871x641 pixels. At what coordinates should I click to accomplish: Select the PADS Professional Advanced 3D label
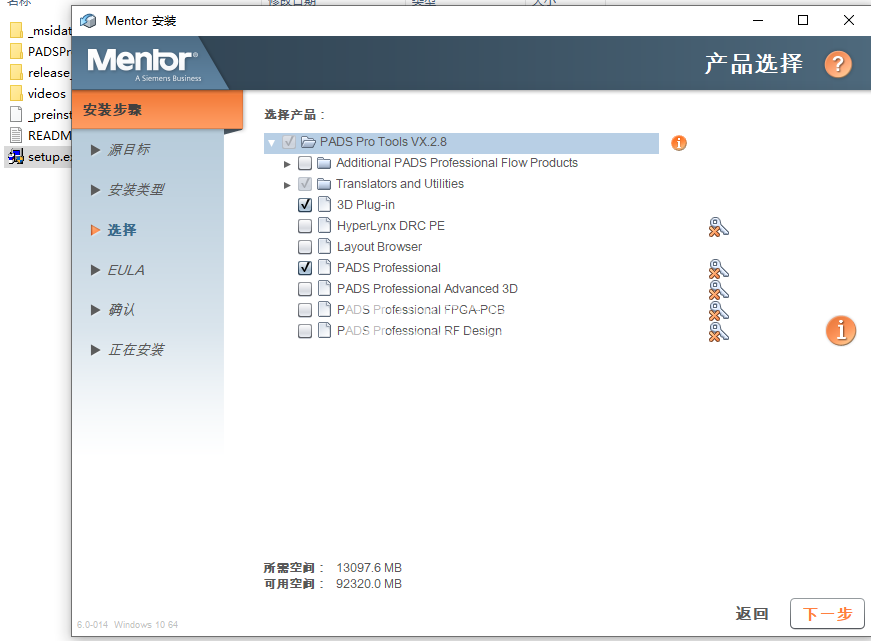427,289
